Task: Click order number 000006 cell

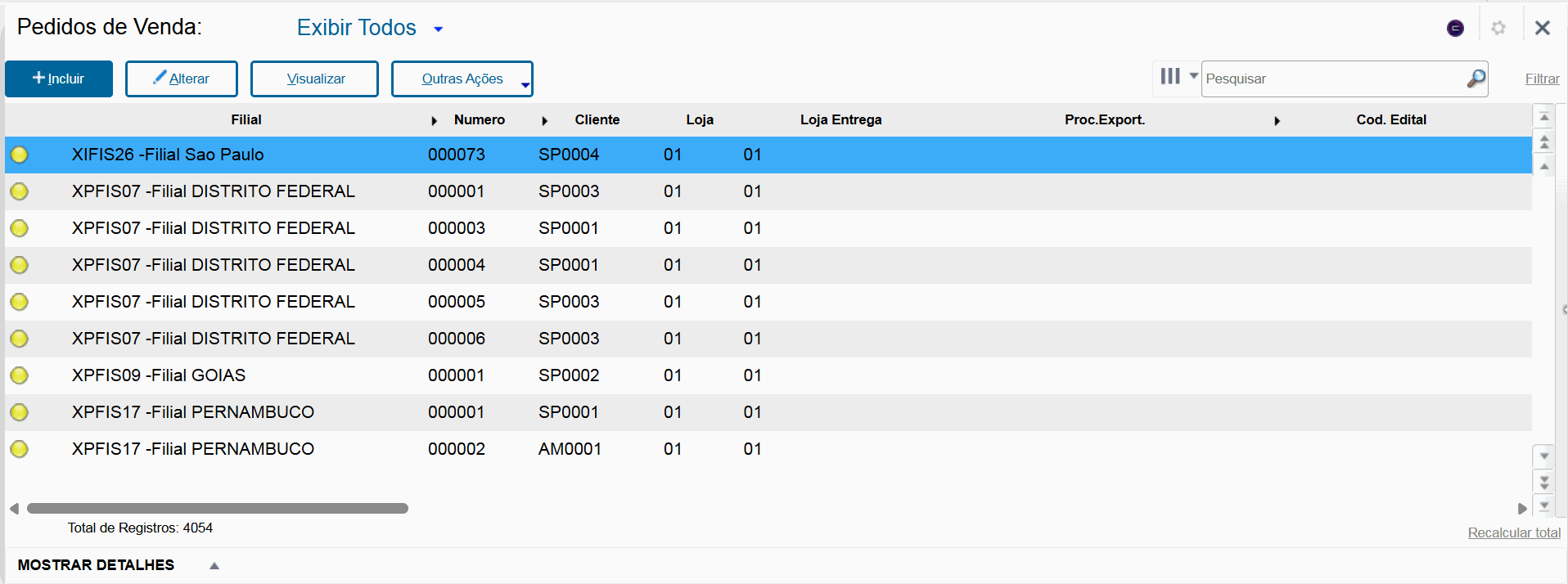Action: tap(457, 339)
